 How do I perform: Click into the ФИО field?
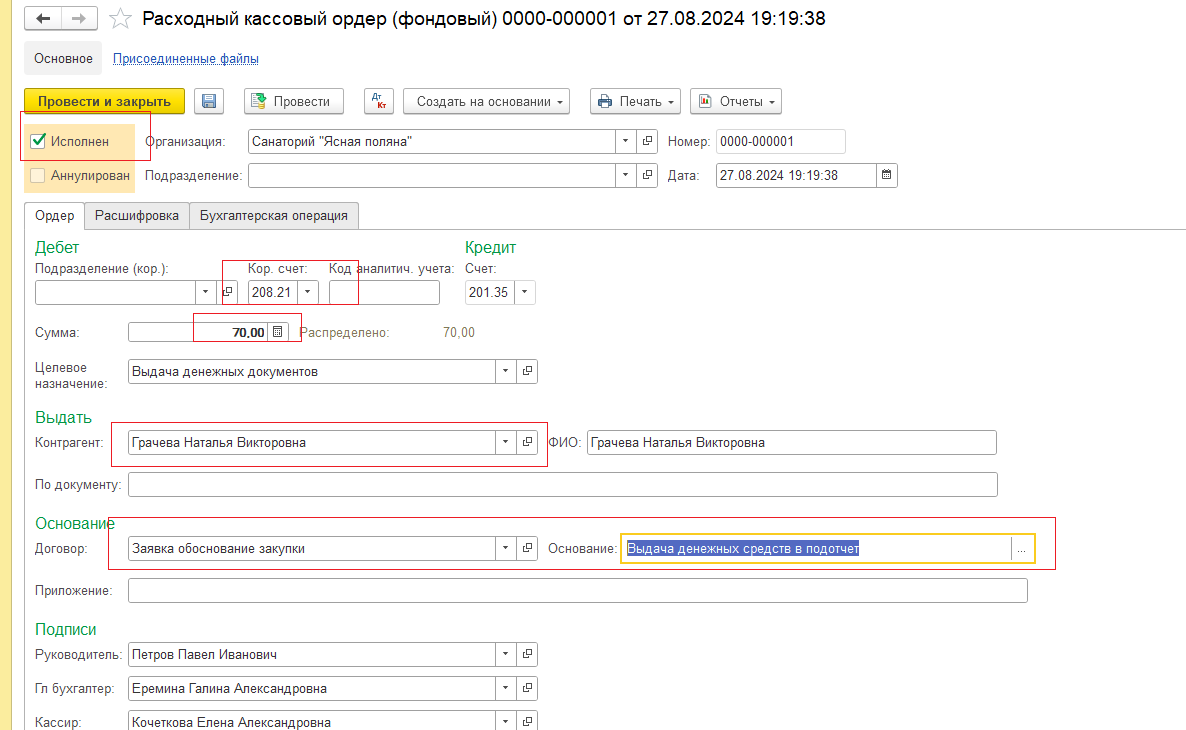[x=792, y=443]
